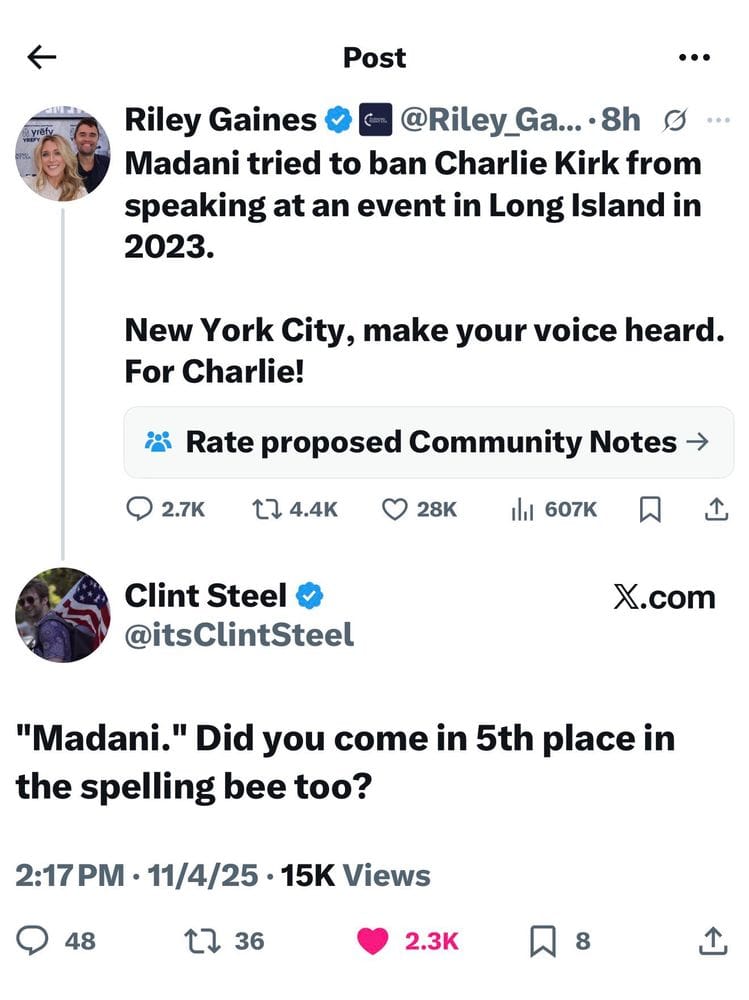The image size is (749, 1000).
Task: Like the post with 28K likes
Action: click(394, 509)
